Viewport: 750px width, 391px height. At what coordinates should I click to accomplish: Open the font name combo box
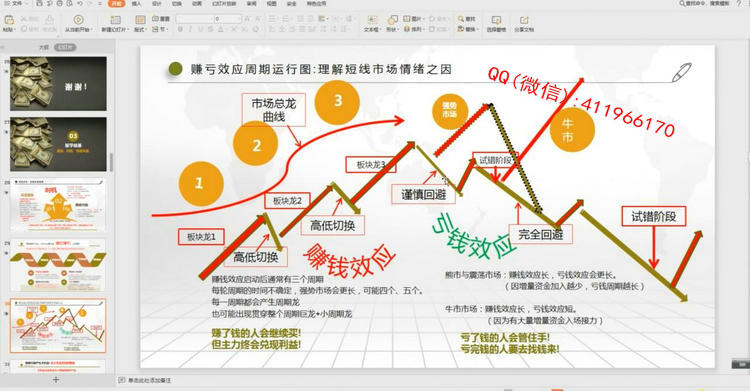[194, 19]
